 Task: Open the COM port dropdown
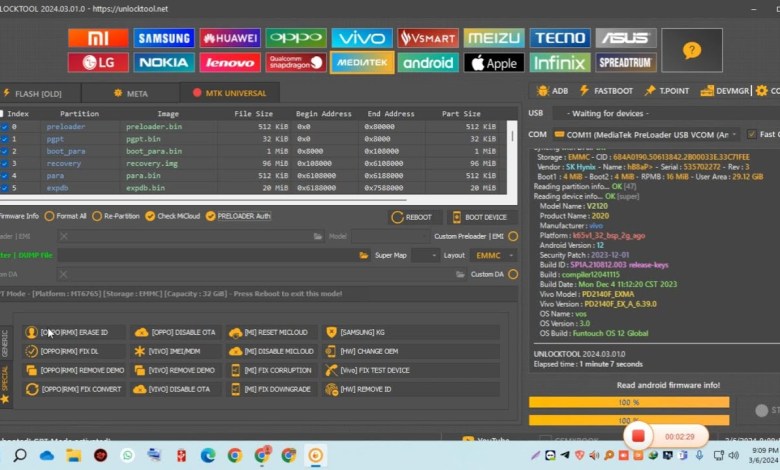click(646, 135)
